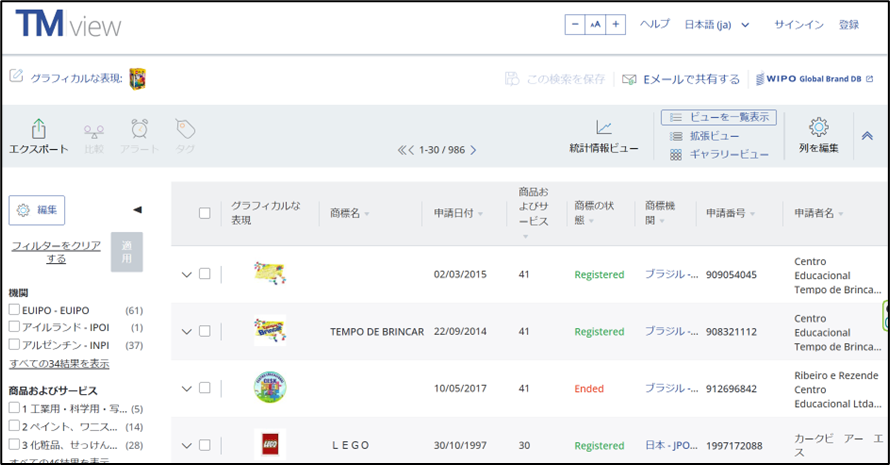Switch to 拡張ビュー expanded view
Viewport: 890px width, 465px height.
point(704,136)
